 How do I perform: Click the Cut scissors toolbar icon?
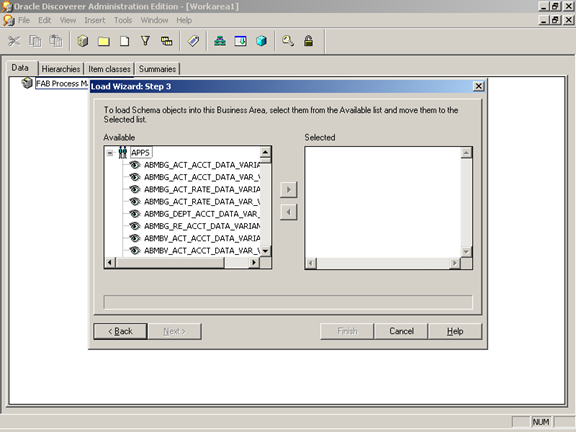click(x=14, y=41)
